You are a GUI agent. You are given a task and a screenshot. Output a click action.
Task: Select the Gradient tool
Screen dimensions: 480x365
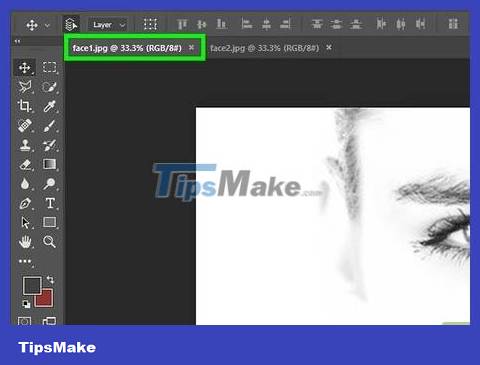click(49, 164)
